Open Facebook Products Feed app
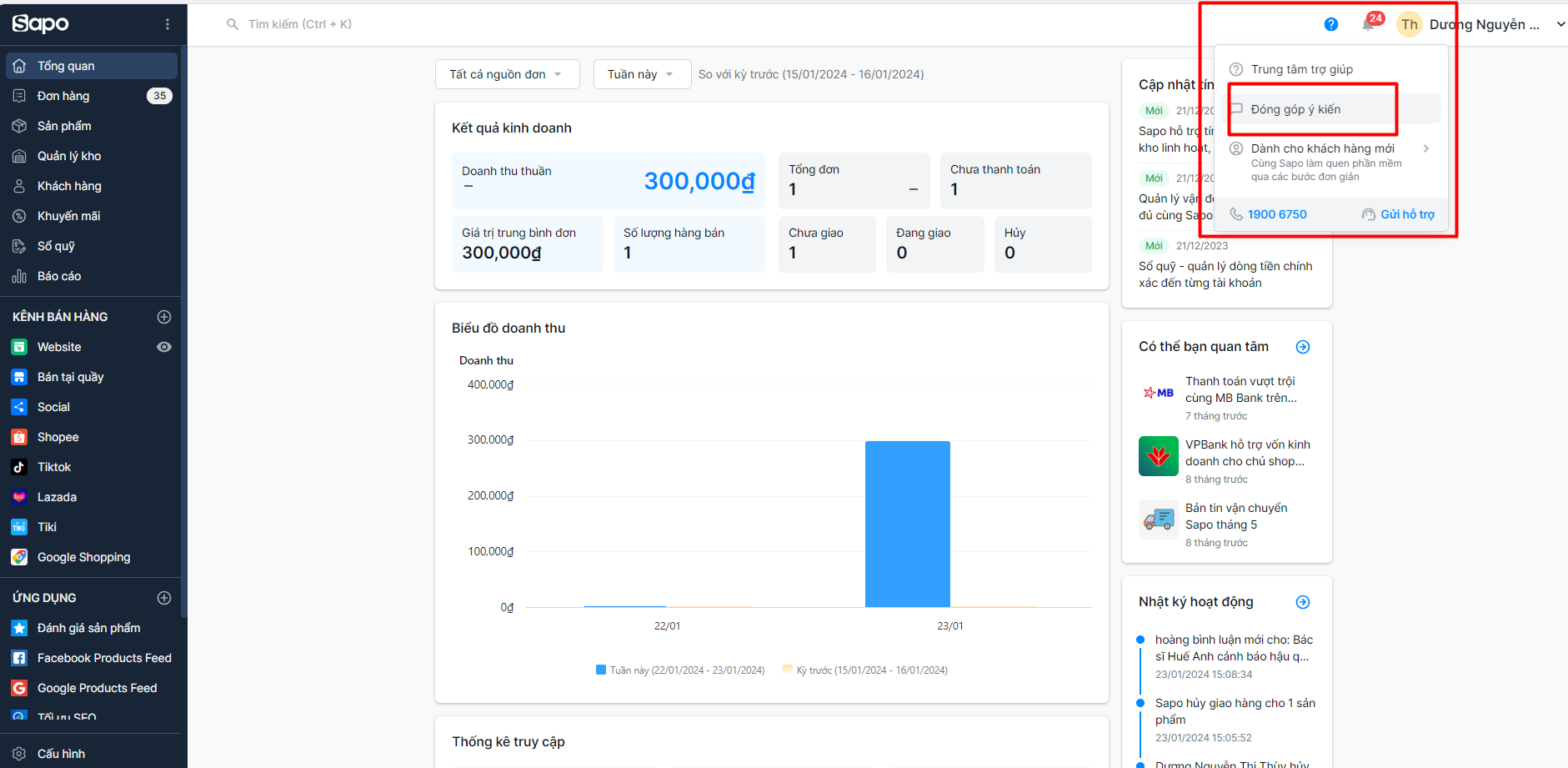The image size is (1568, 768). click(x=92, y=658)
